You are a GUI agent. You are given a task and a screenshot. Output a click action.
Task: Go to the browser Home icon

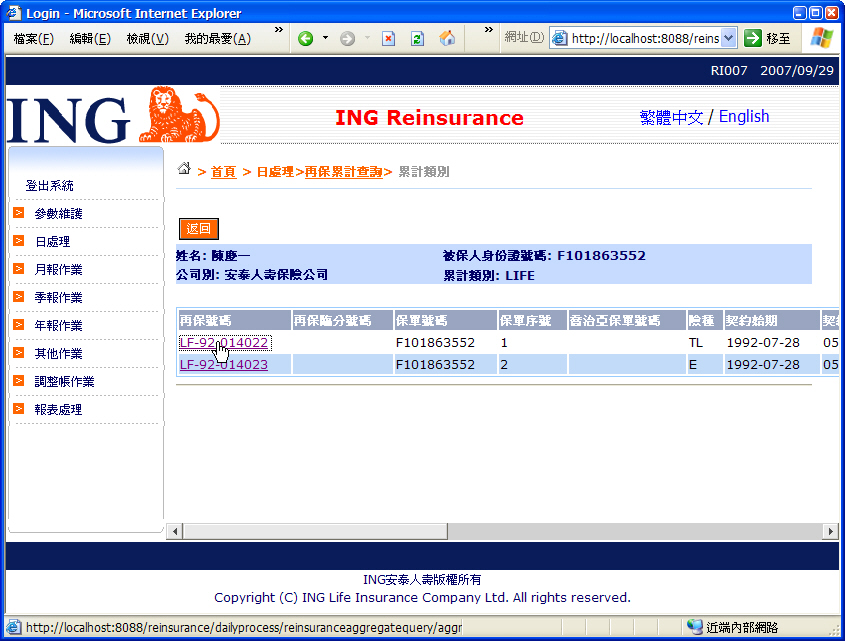447,39
